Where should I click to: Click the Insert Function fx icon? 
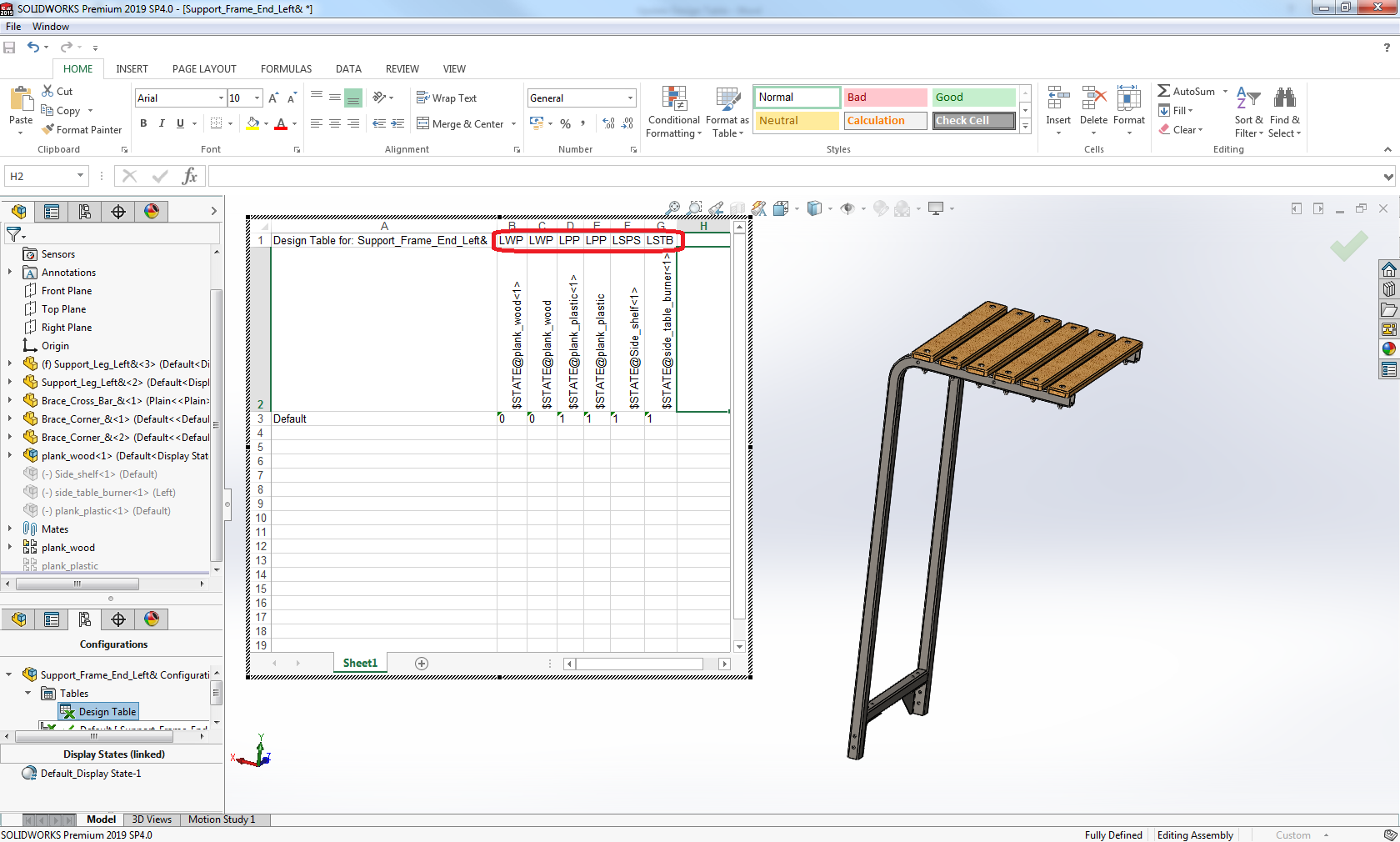tap(190, 176)
